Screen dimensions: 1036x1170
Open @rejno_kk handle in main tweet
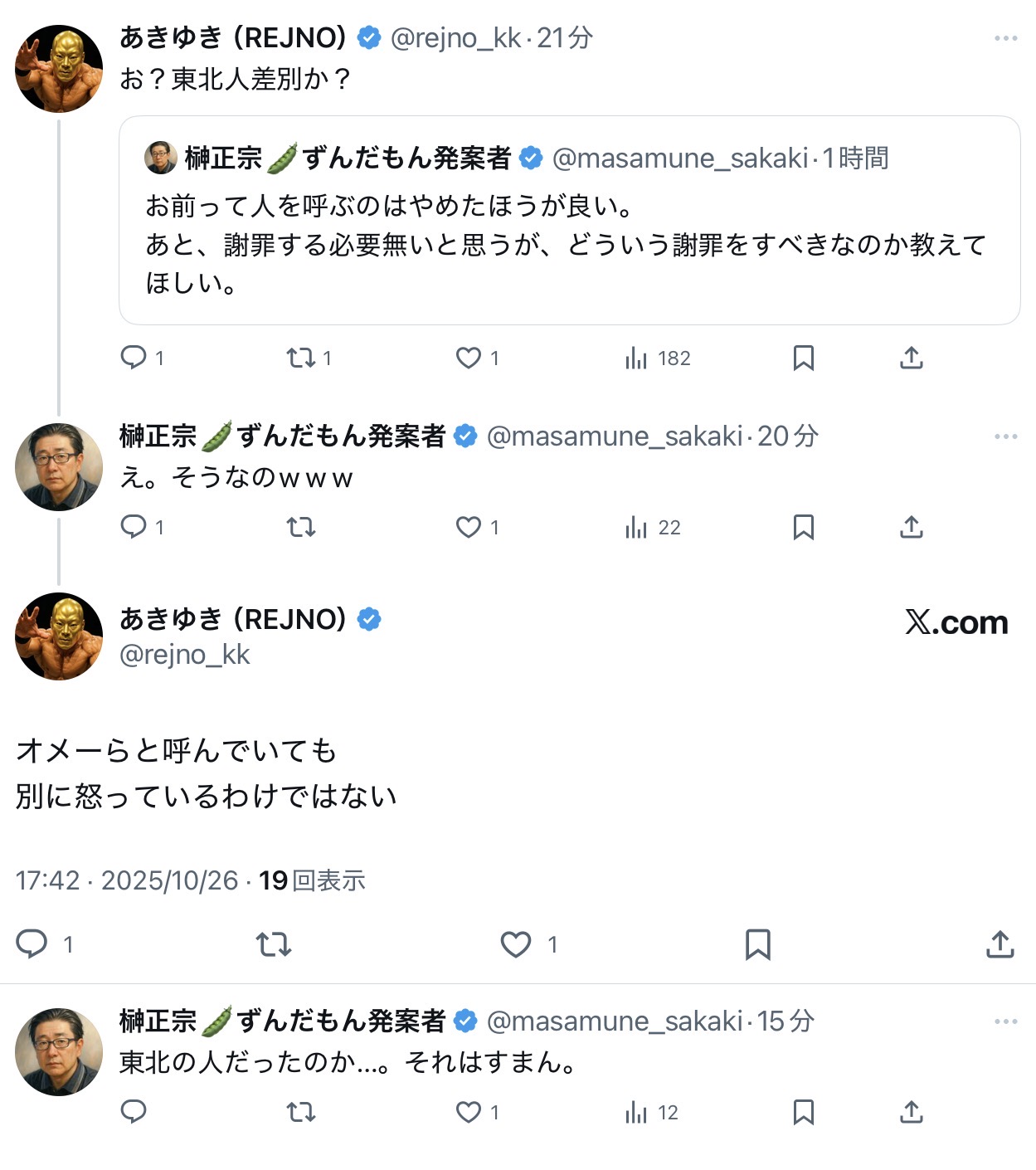pos(184,655)
